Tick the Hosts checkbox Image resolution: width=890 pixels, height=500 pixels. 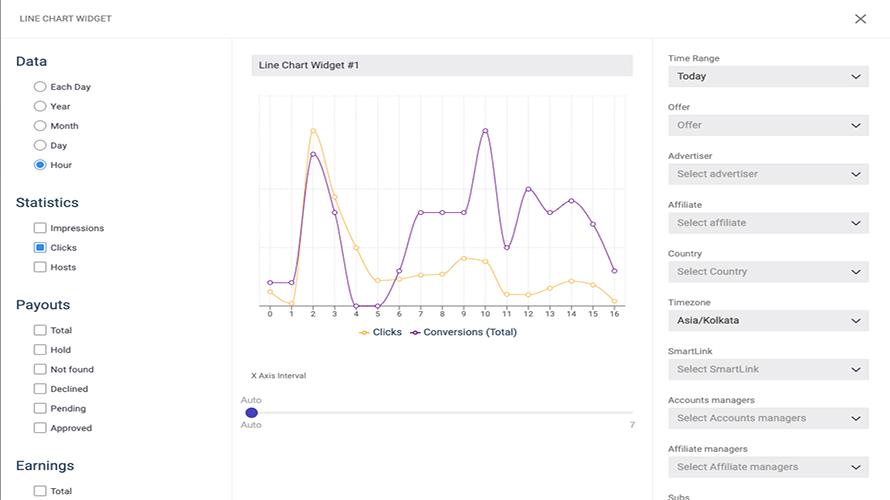[x=40, y=267]
